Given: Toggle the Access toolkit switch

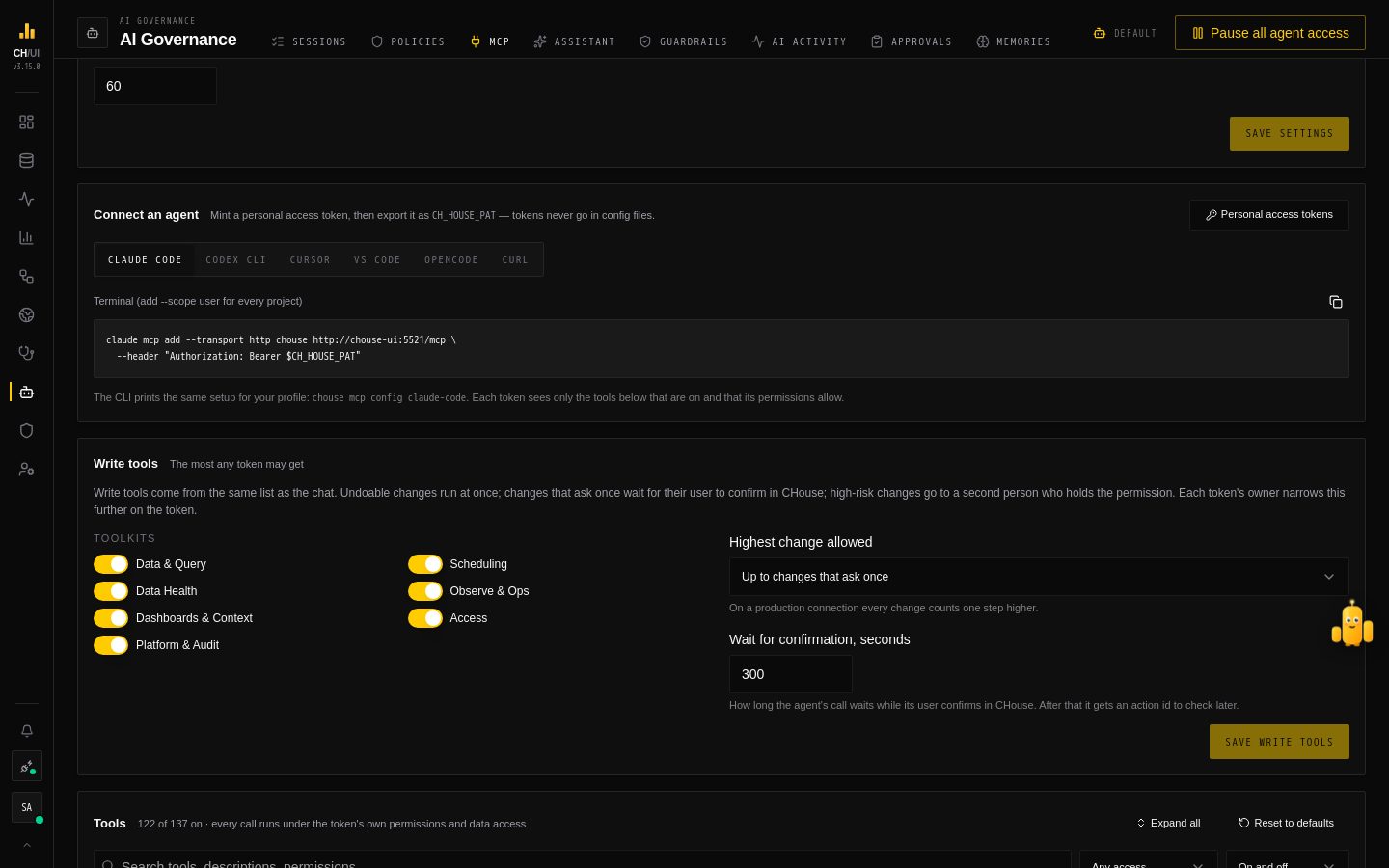Looking at the screenshot, I should 425,618.
